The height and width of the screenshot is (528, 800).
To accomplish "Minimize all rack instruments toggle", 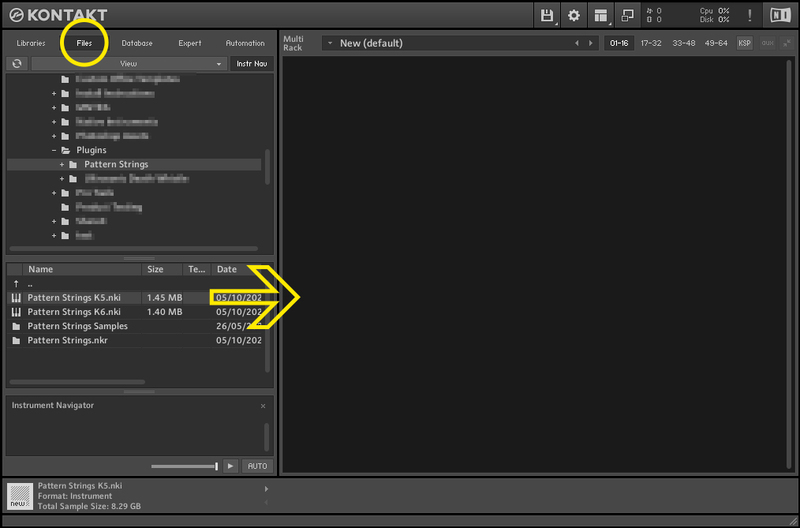I will click(x=787, y=43).
